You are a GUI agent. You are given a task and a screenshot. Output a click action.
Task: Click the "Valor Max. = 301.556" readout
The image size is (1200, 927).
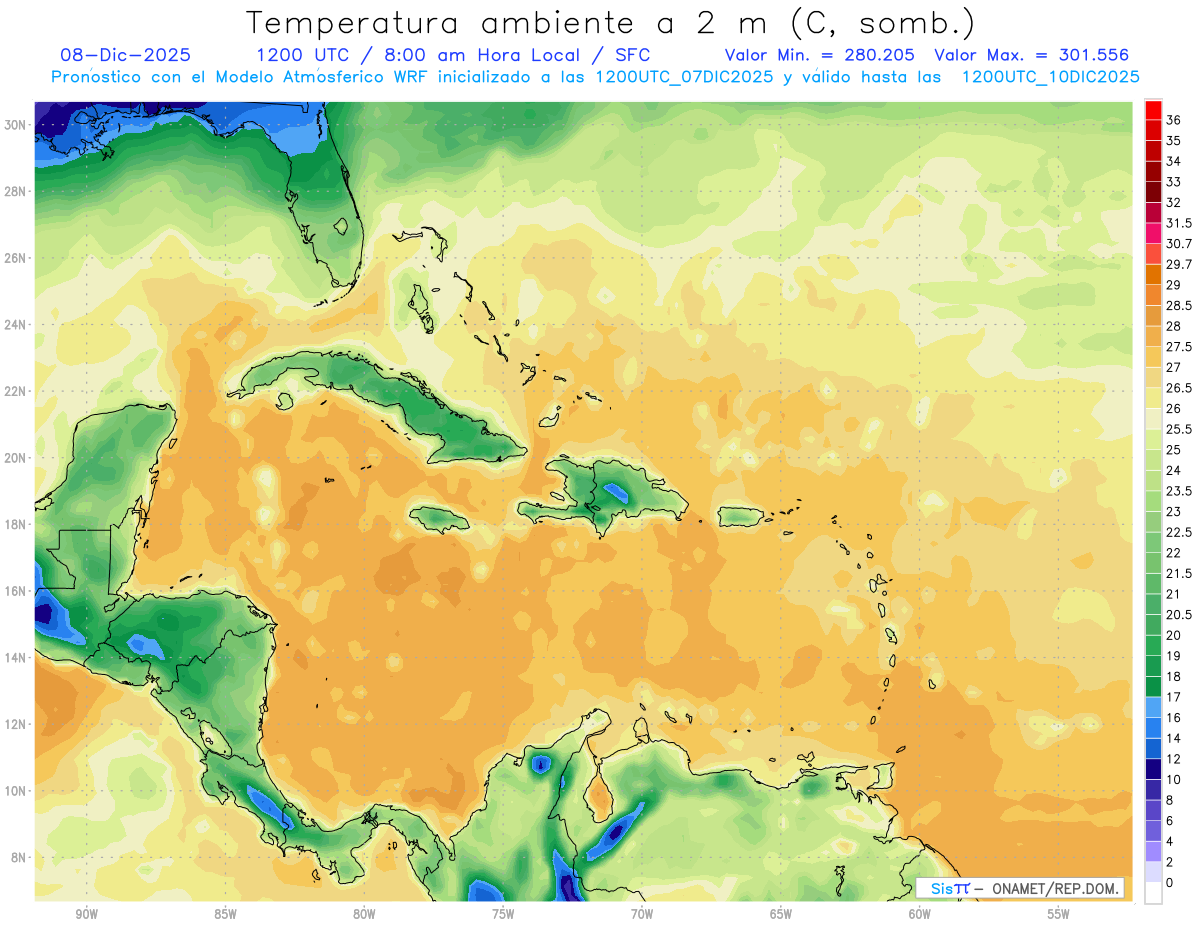pyautogui.click(x=1032, y=55)
